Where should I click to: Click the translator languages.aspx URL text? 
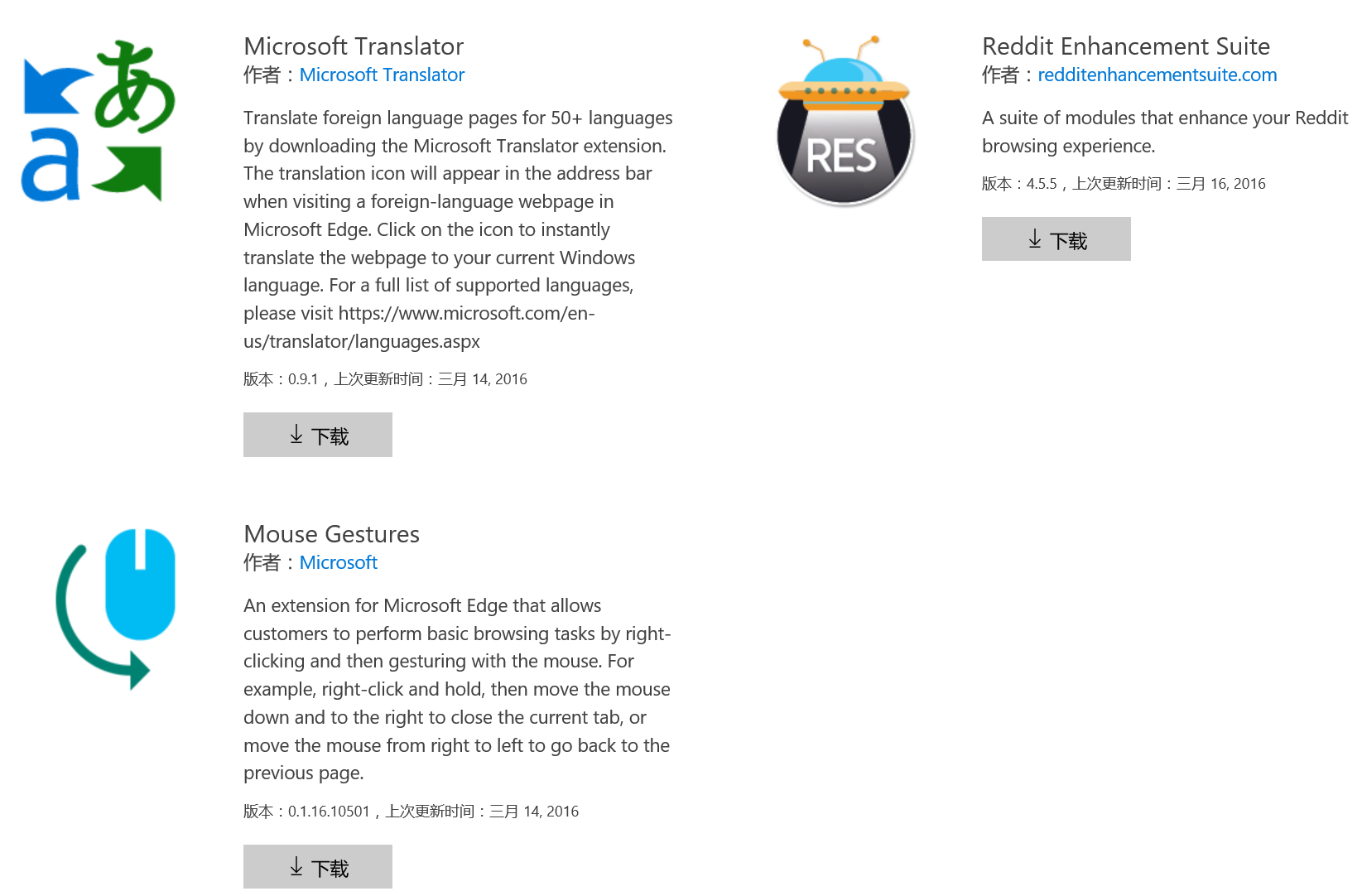point(419,327)
